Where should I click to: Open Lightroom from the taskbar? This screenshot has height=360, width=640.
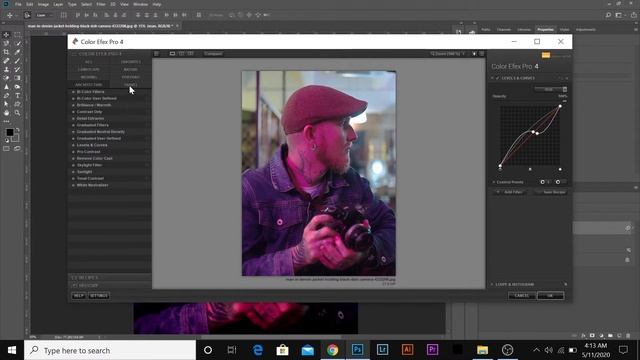click(382, 350)
